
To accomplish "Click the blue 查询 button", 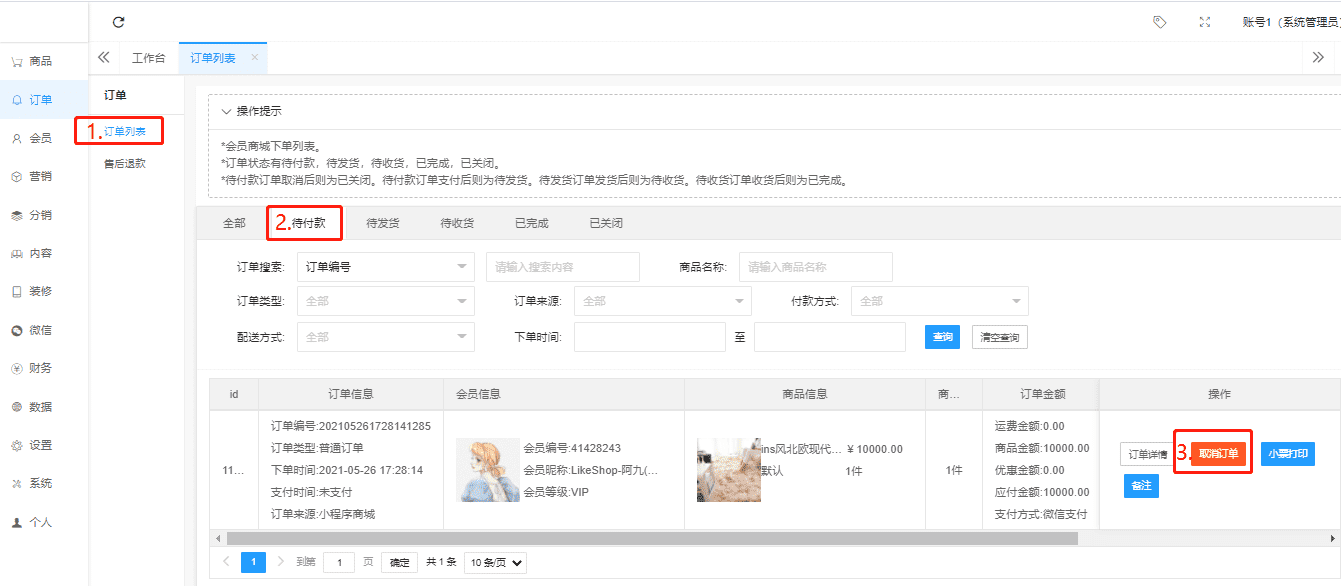I will pos(942,337).
